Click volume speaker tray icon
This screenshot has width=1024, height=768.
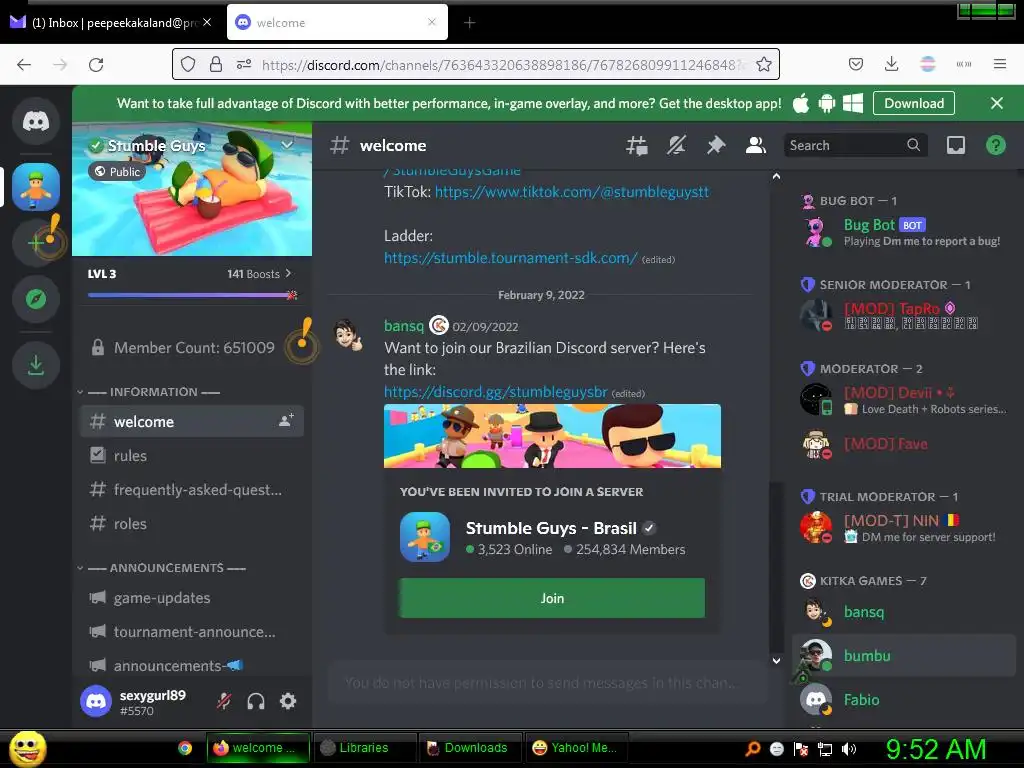(849, 749)
